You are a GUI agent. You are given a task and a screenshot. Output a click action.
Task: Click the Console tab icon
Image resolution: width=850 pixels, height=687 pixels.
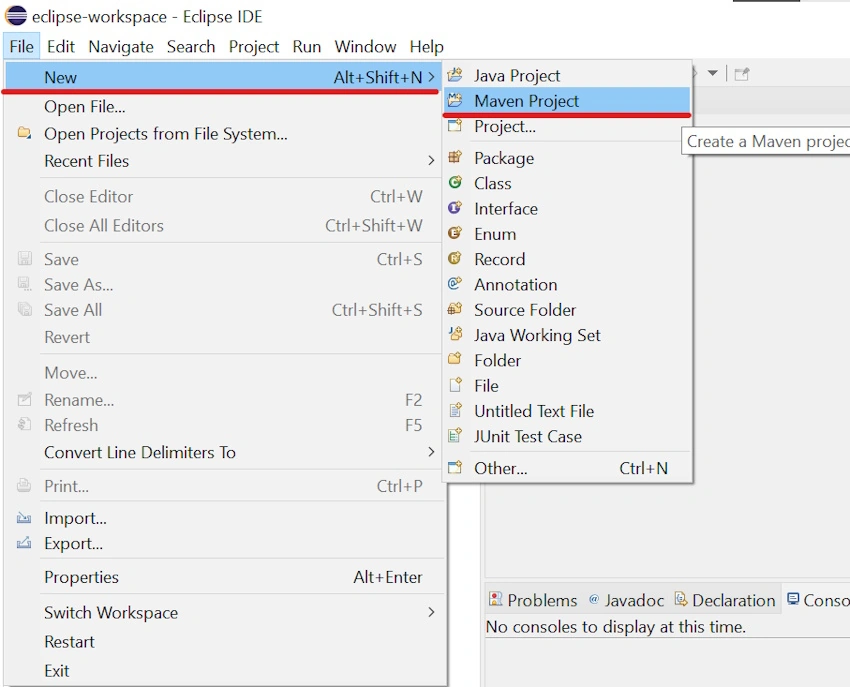point(793,599)
